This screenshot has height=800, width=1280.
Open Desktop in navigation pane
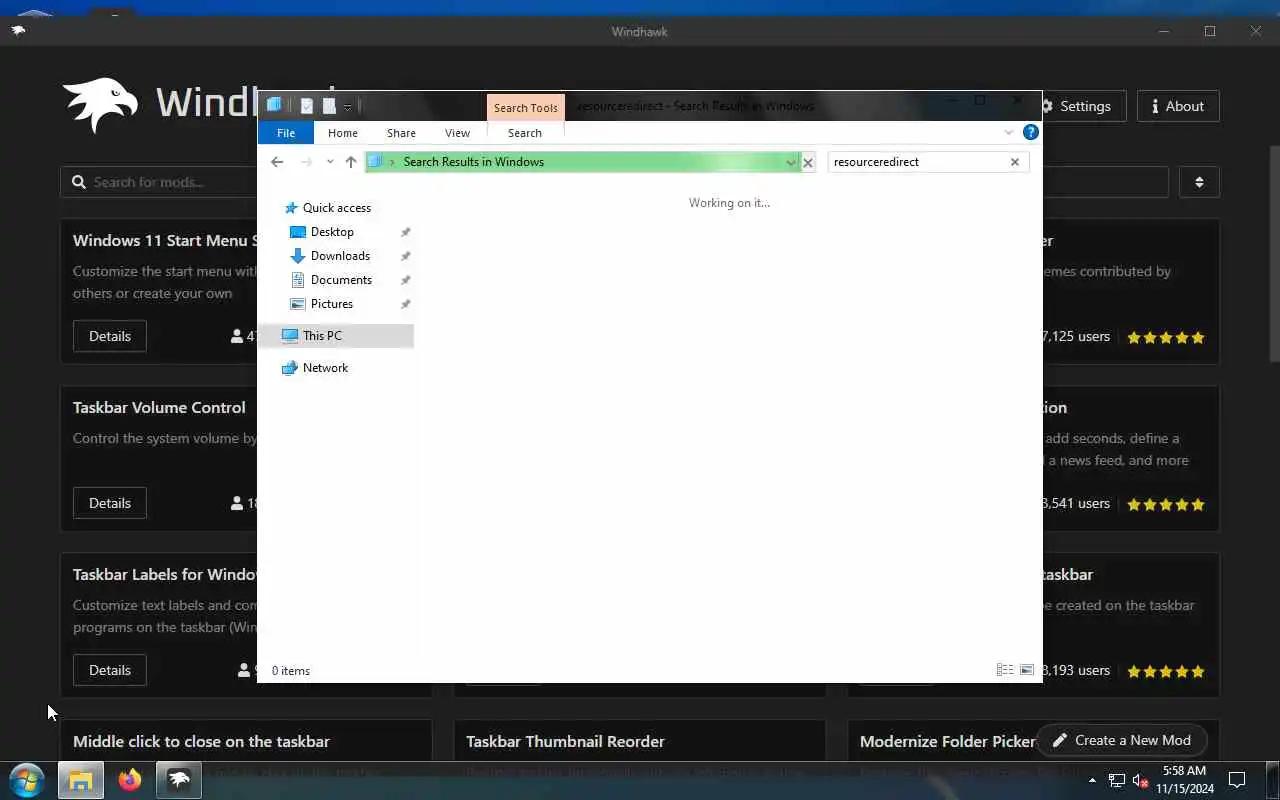tap(332, 232)
